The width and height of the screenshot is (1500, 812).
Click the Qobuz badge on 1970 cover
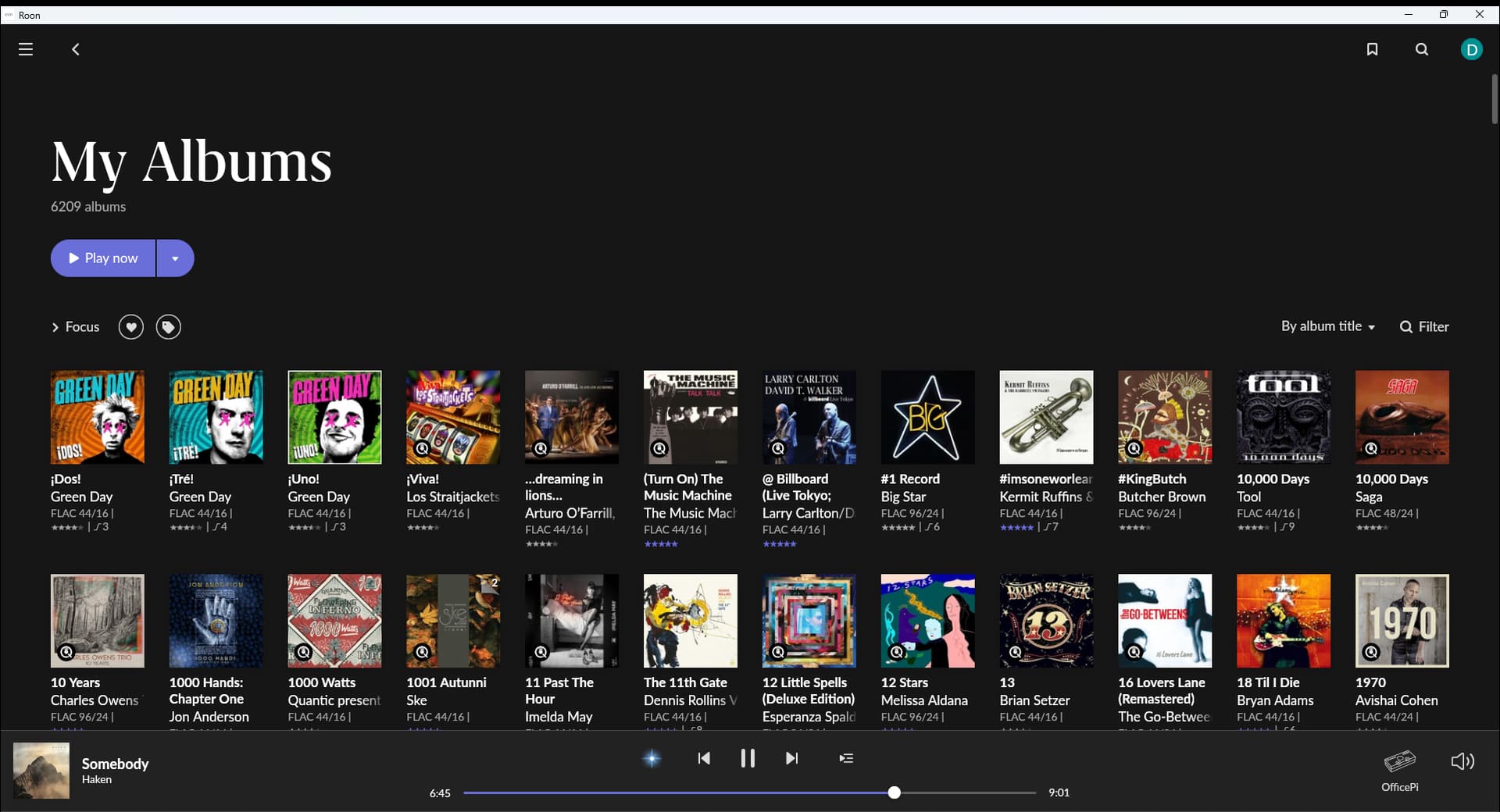pos(1371,652)
